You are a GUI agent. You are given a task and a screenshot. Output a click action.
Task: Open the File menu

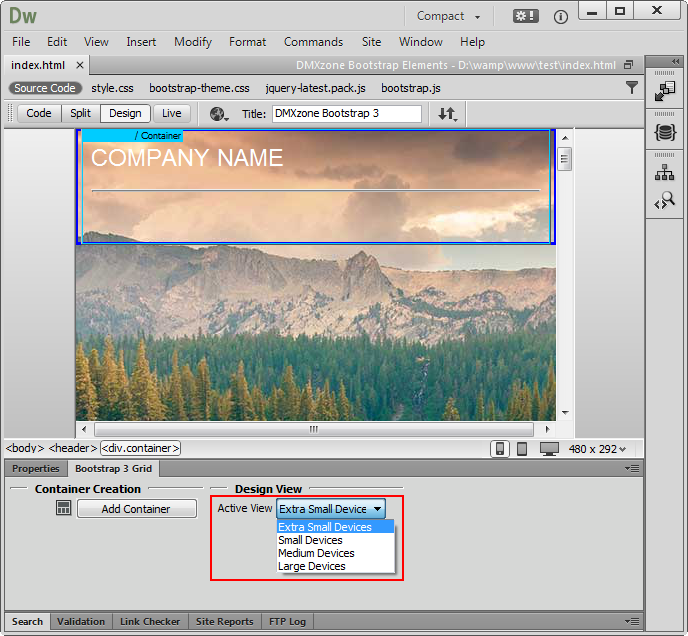[x=21, y=42]
